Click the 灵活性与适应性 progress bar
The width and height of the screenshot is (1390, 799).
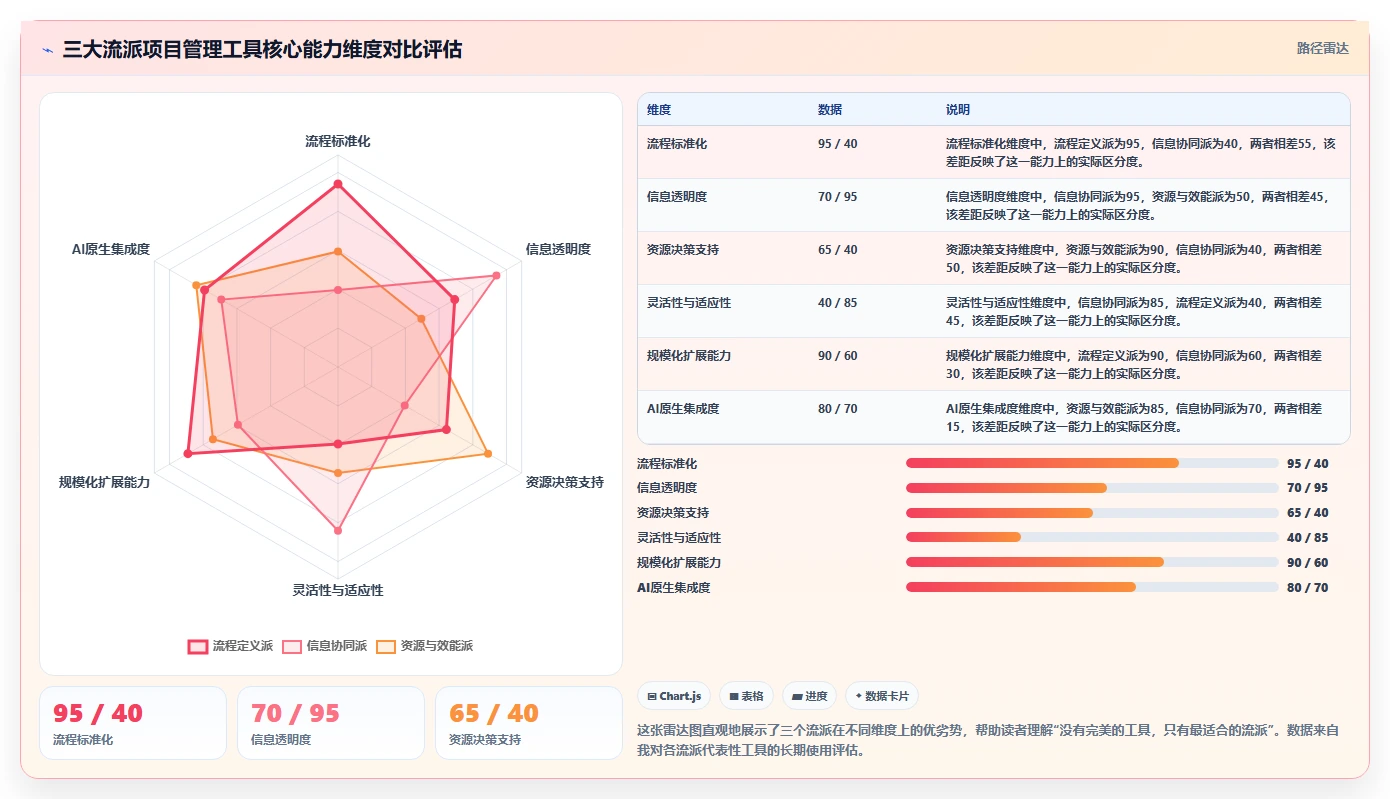(1092, 538)
